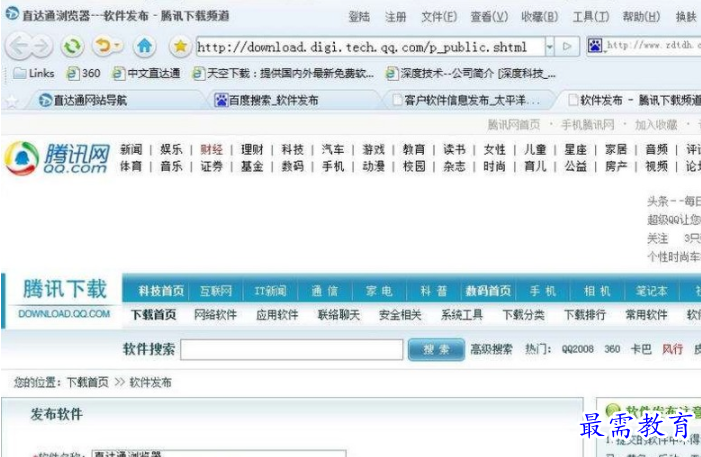Screen dimensions: 701x457
Task: Click the star favorites icon beside address bar
Action: click(x=180, y=46)
